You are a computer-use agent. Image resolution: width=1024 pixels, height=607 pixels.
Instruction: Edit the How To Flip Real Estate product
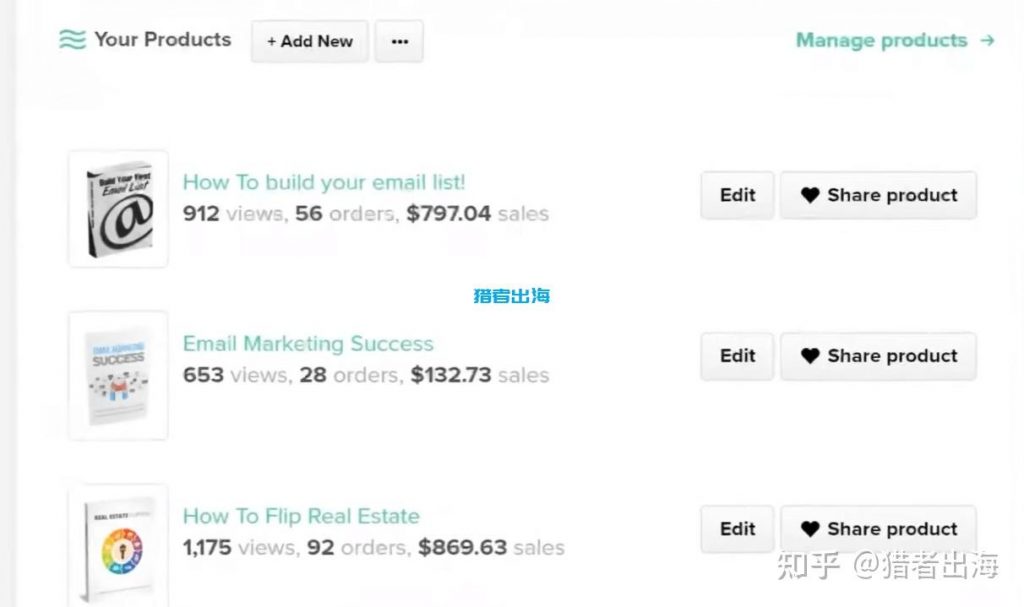click(737, 529)
